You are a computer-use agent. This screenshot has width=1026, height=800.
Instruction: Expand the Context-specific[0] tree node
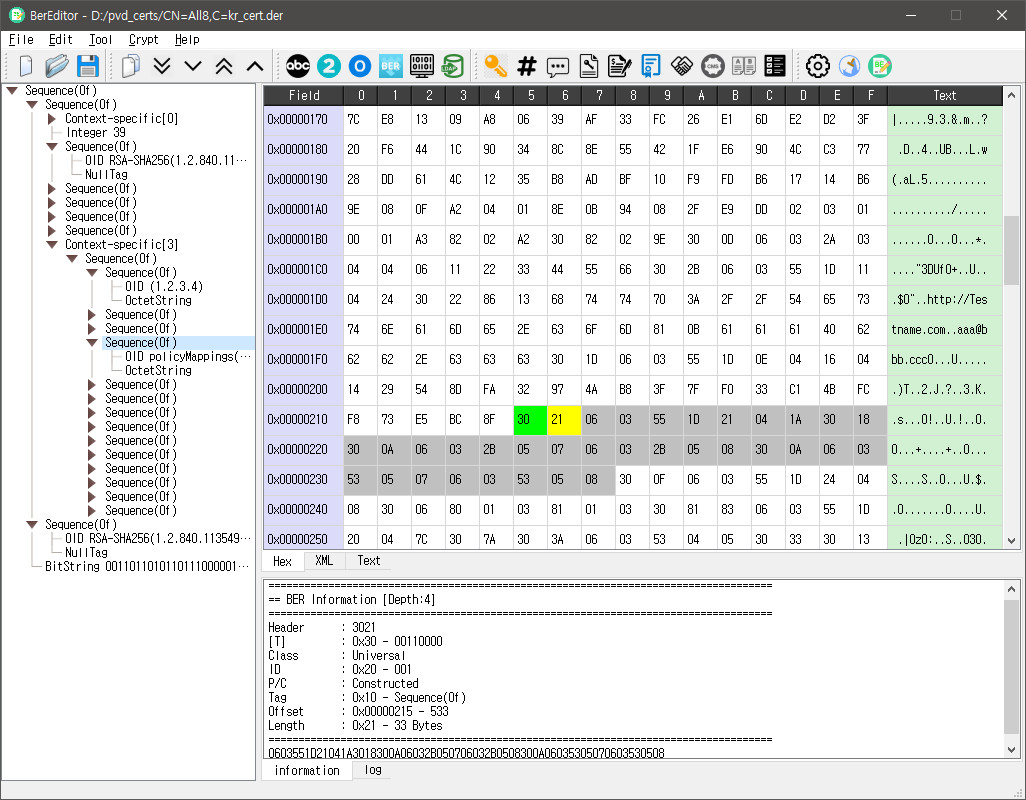tap(53, 119)
